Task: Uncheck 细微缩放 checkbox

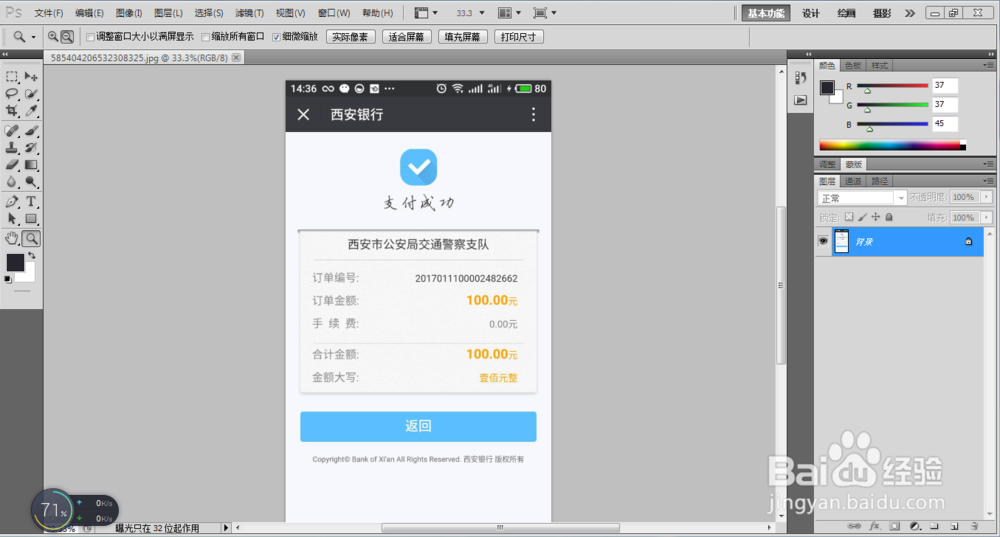Action: pos(276,37)
